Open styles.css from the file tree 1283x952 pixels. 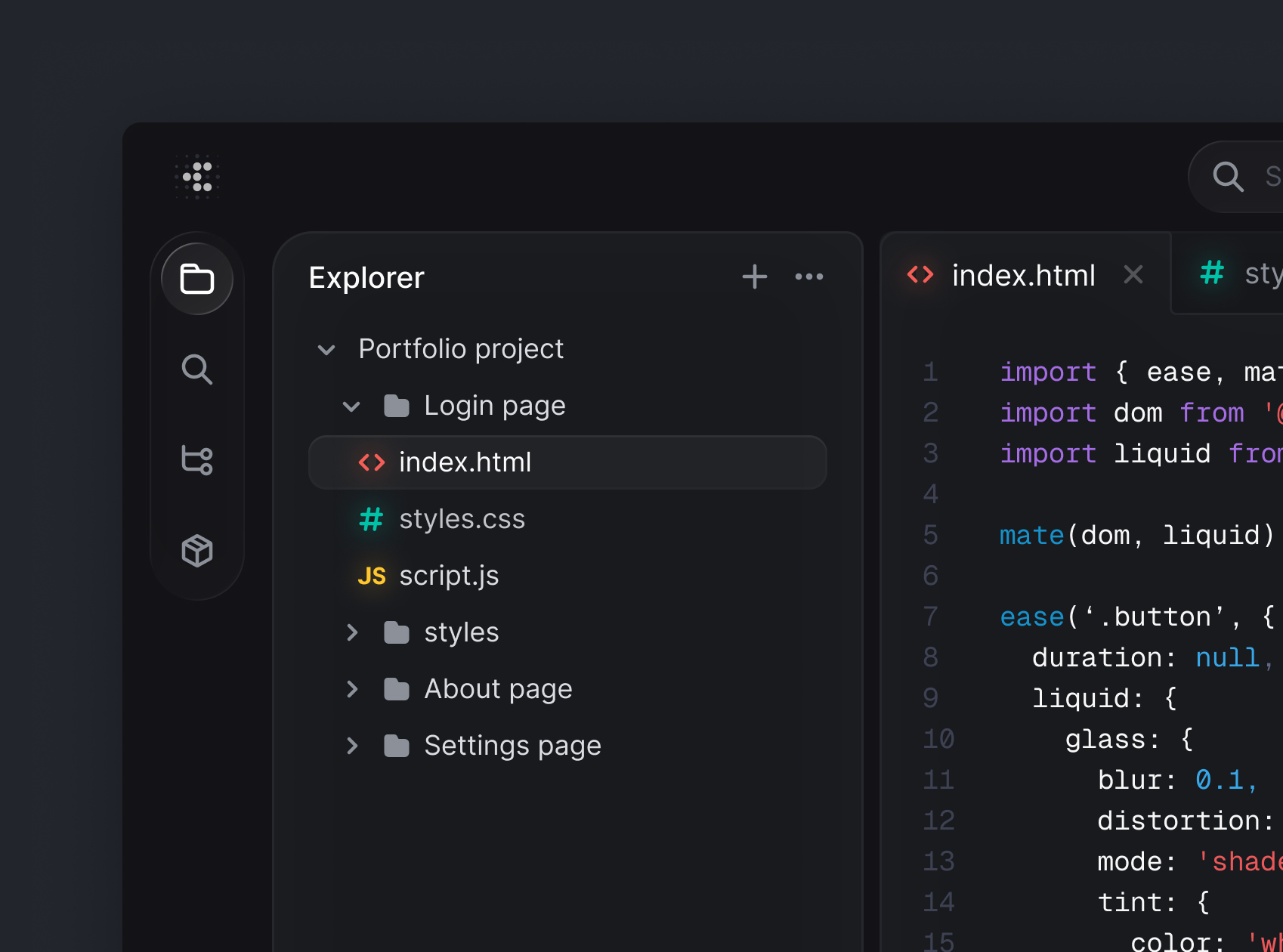click(x=462, y=519)
